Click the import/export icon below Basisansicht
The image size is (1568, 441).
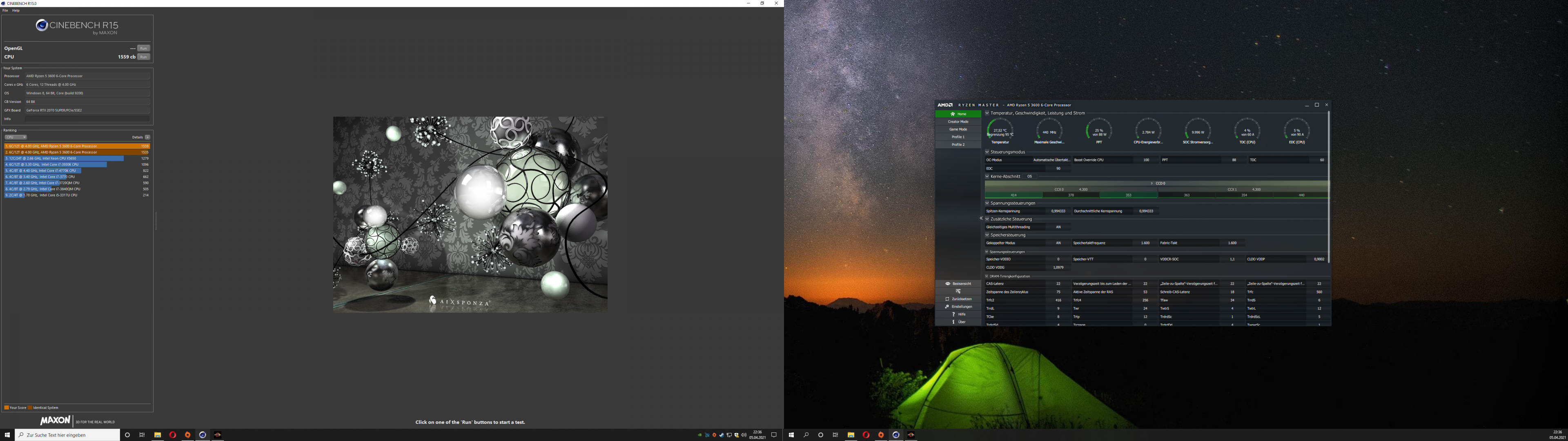click(958, 291)
